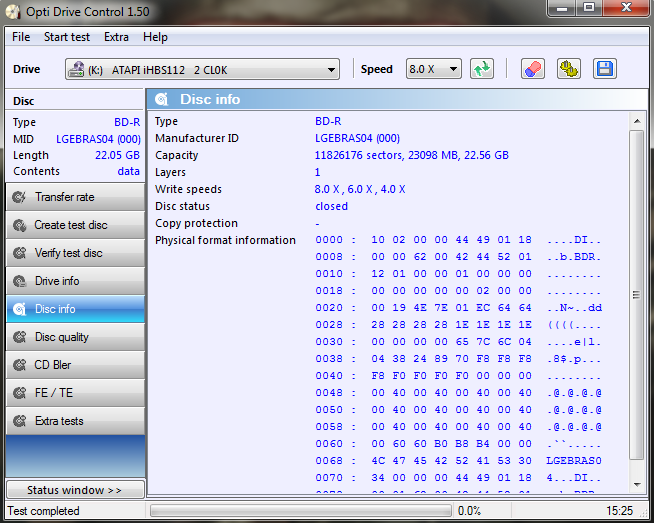Click the Disc info vertical scrollbar thumb
The height and width of the screenshot is (523, 654).
click(637, 294)
